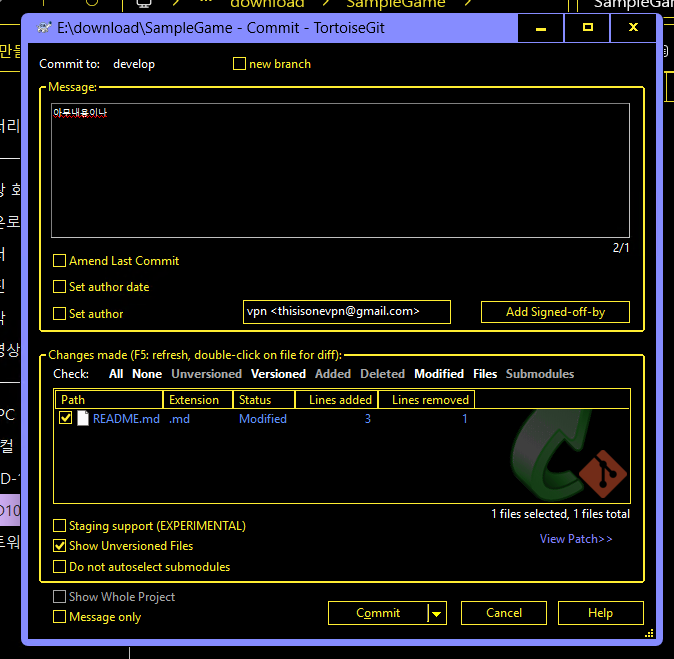Click download in Explorer breadcrumb behind
The image size is (674, 659).
[x=267, y=4]
